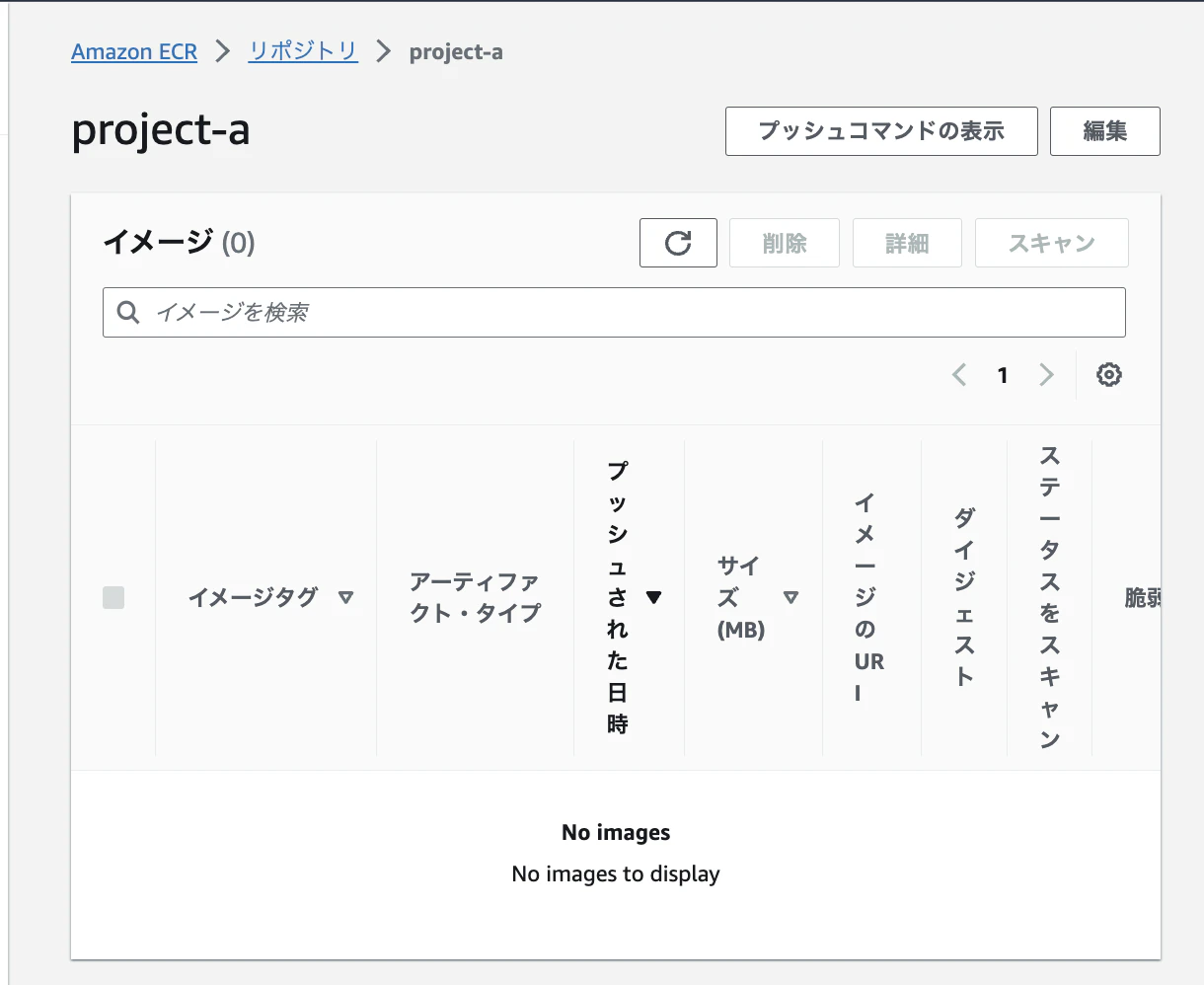Screen dimensions: 1204x985
Task: Toggle the select-all images checkbox
Action: click(113, 597)
